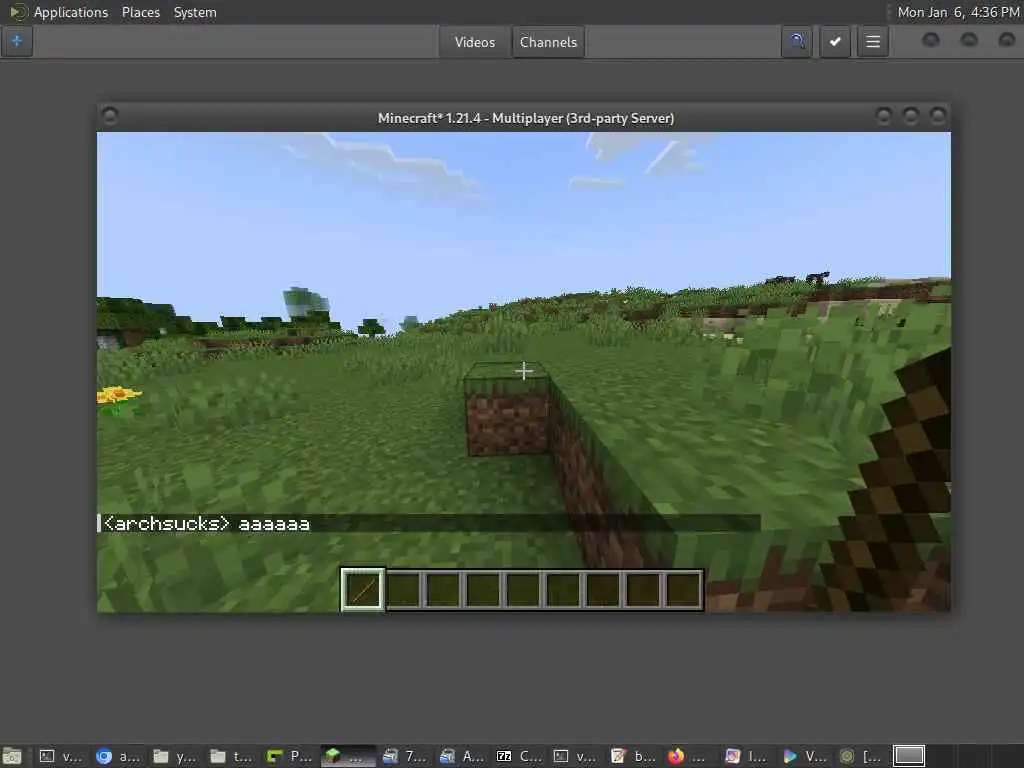Click the MATE logo icon
The width and height of the screenshot is (1024, 768).
[18, 12]
